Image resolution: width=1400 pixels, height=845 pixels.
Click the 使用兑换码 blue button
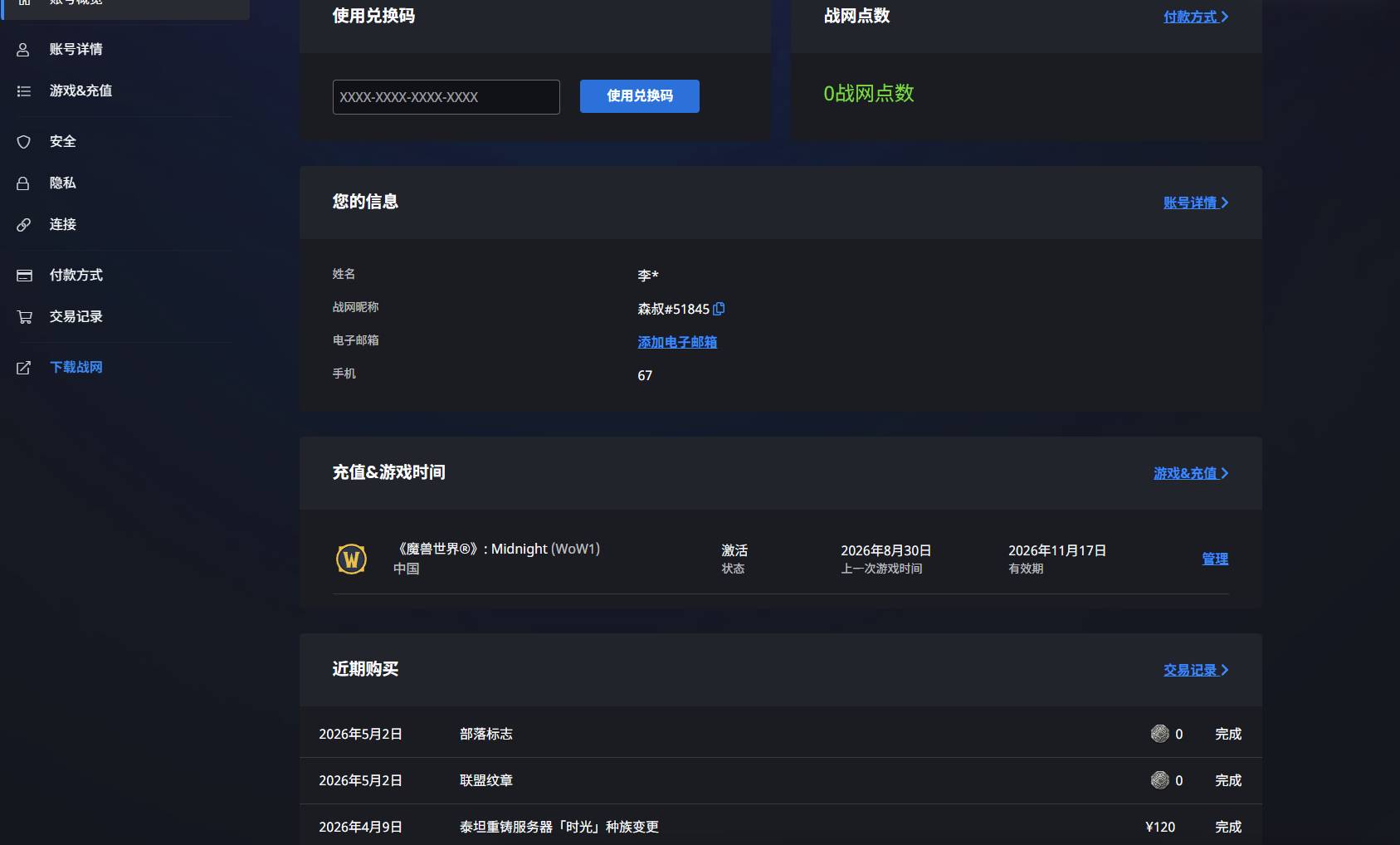point(640,96)
